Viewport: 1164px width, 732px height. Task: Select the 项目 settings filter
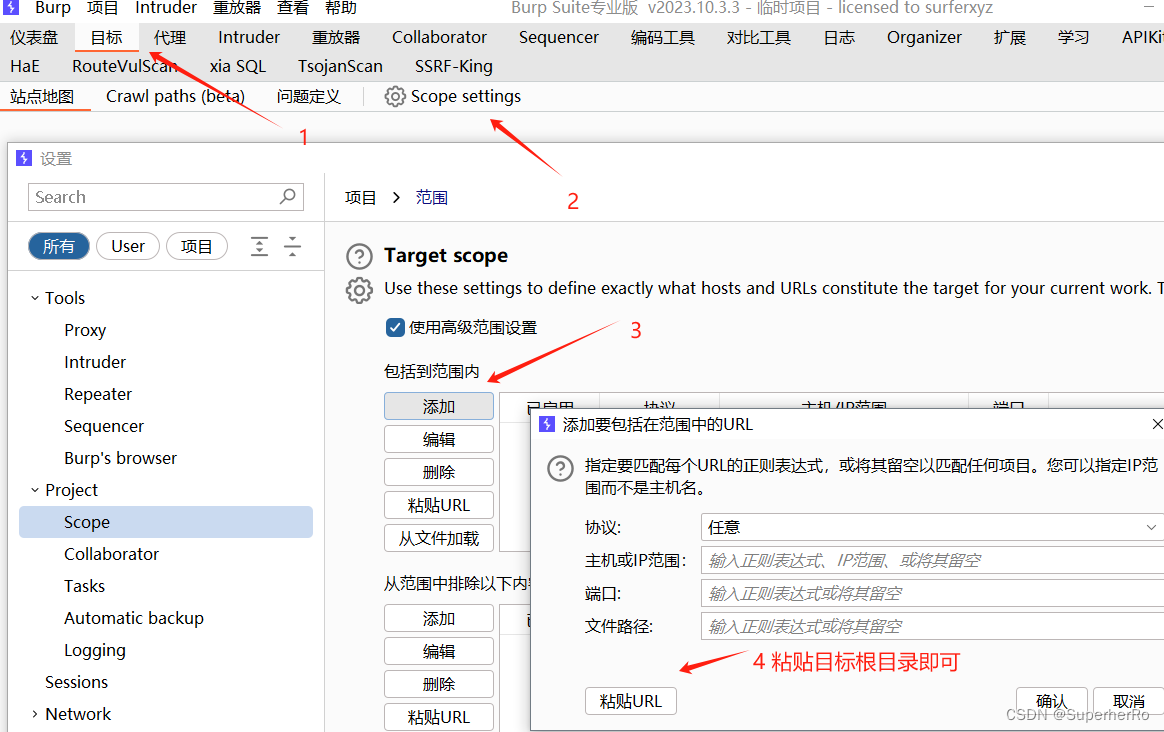click(x=196, y=245)
